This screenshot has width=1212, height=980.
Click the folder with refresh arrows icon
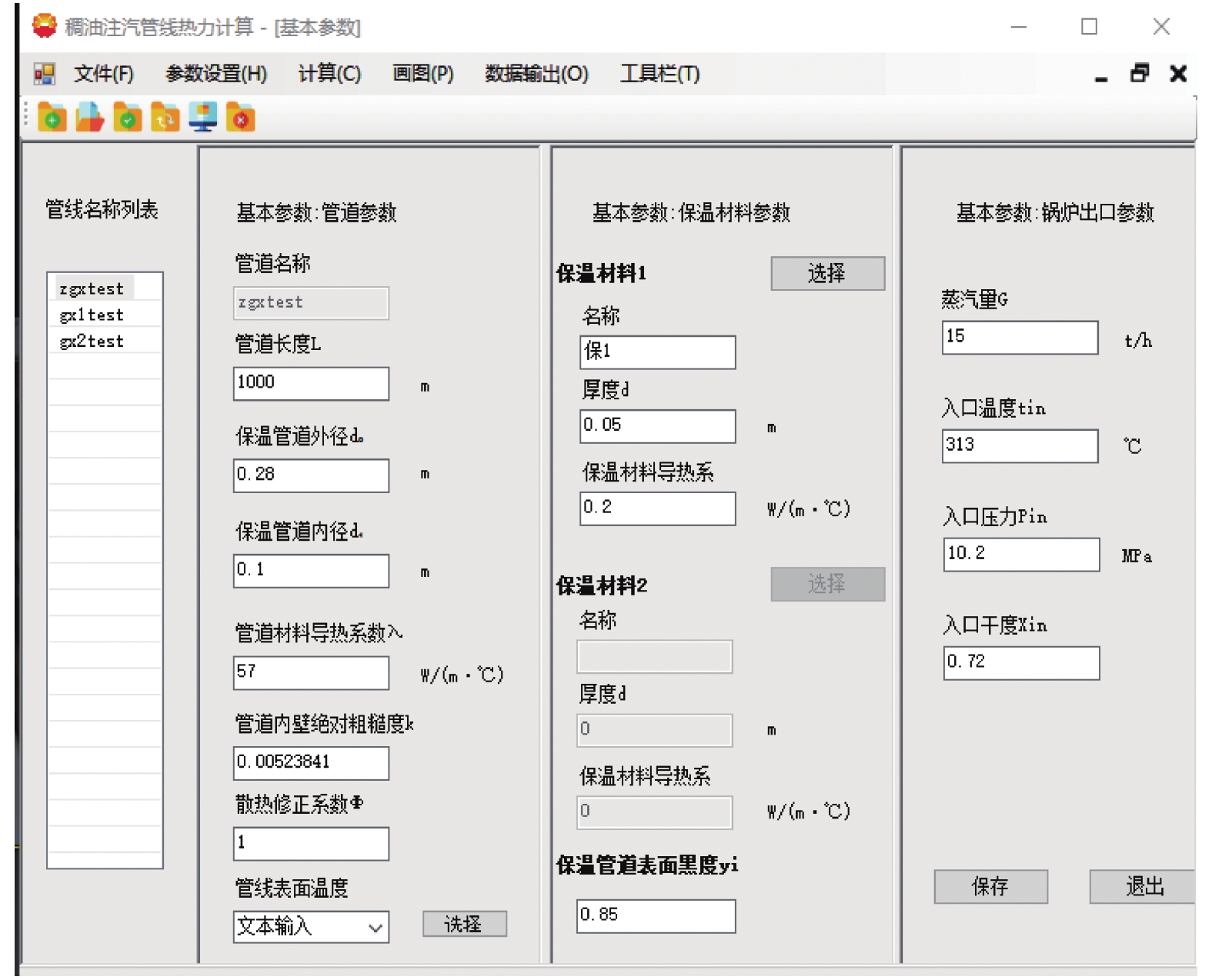point(165,118)
